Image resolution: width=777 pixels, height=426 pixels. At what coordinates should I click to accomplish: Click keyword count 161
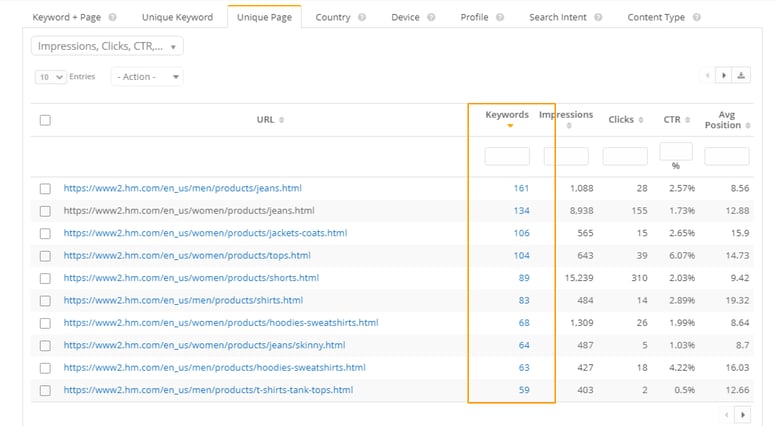521,188
